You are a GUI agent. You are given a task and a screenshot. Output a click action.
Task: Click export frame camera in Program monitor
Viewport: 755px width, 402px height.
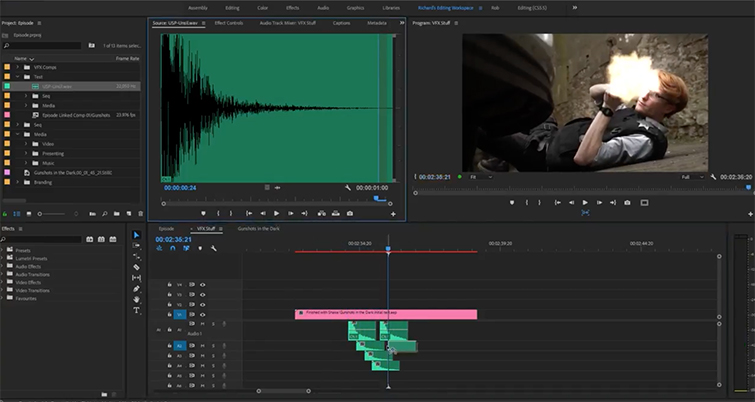(x=627, y=202)
